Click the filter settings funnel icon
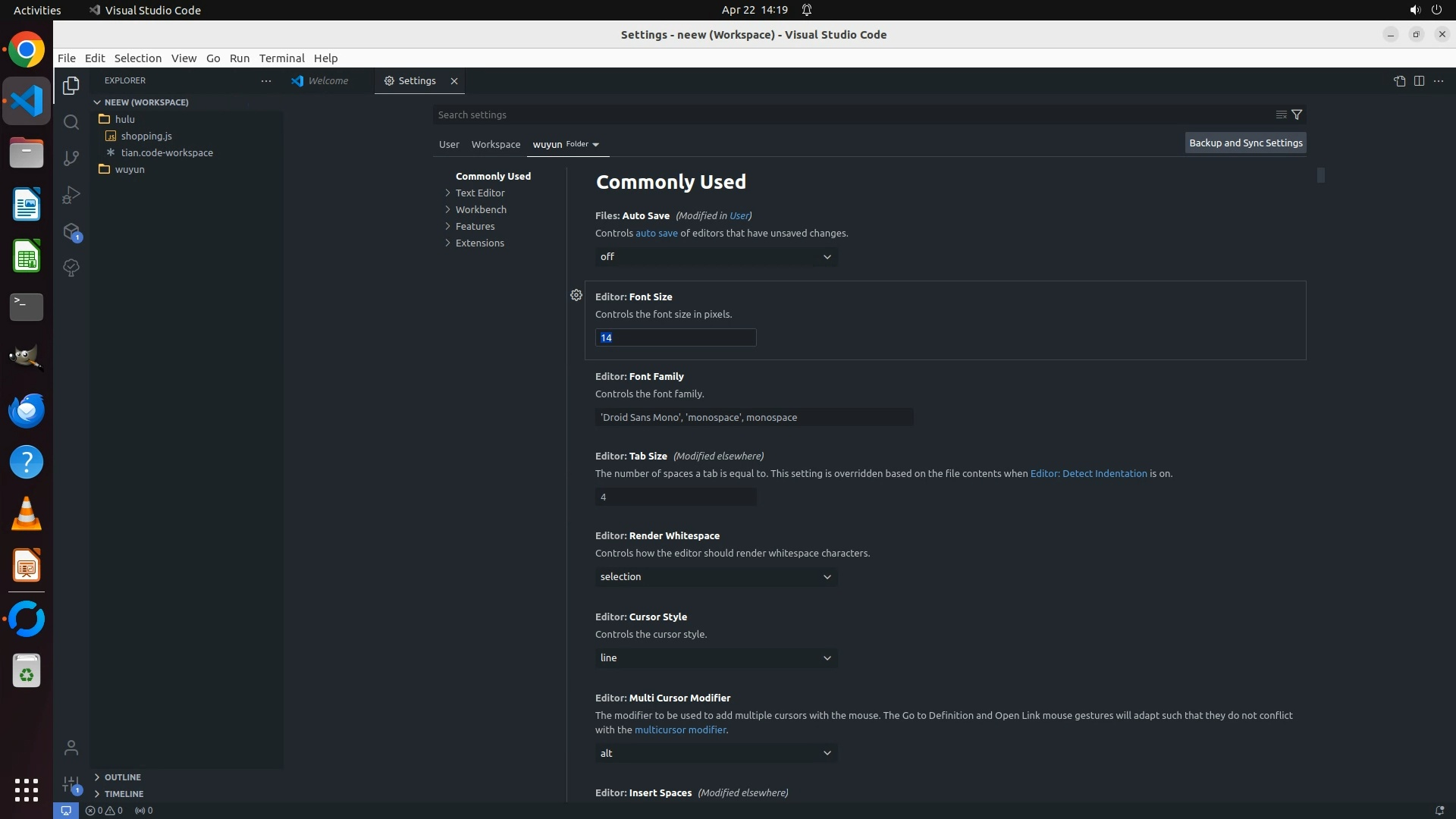 point(1297,115)
